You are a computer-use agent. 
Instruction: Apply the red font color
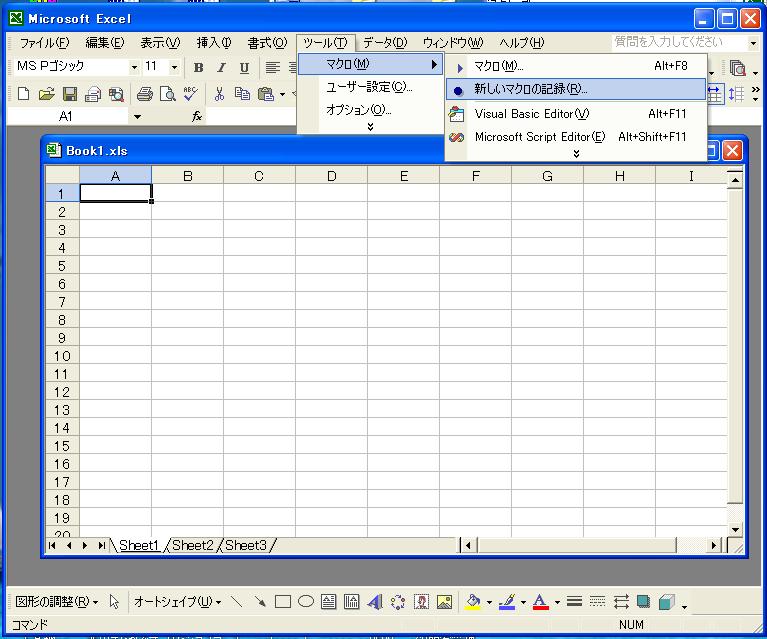tap(540, 601)
